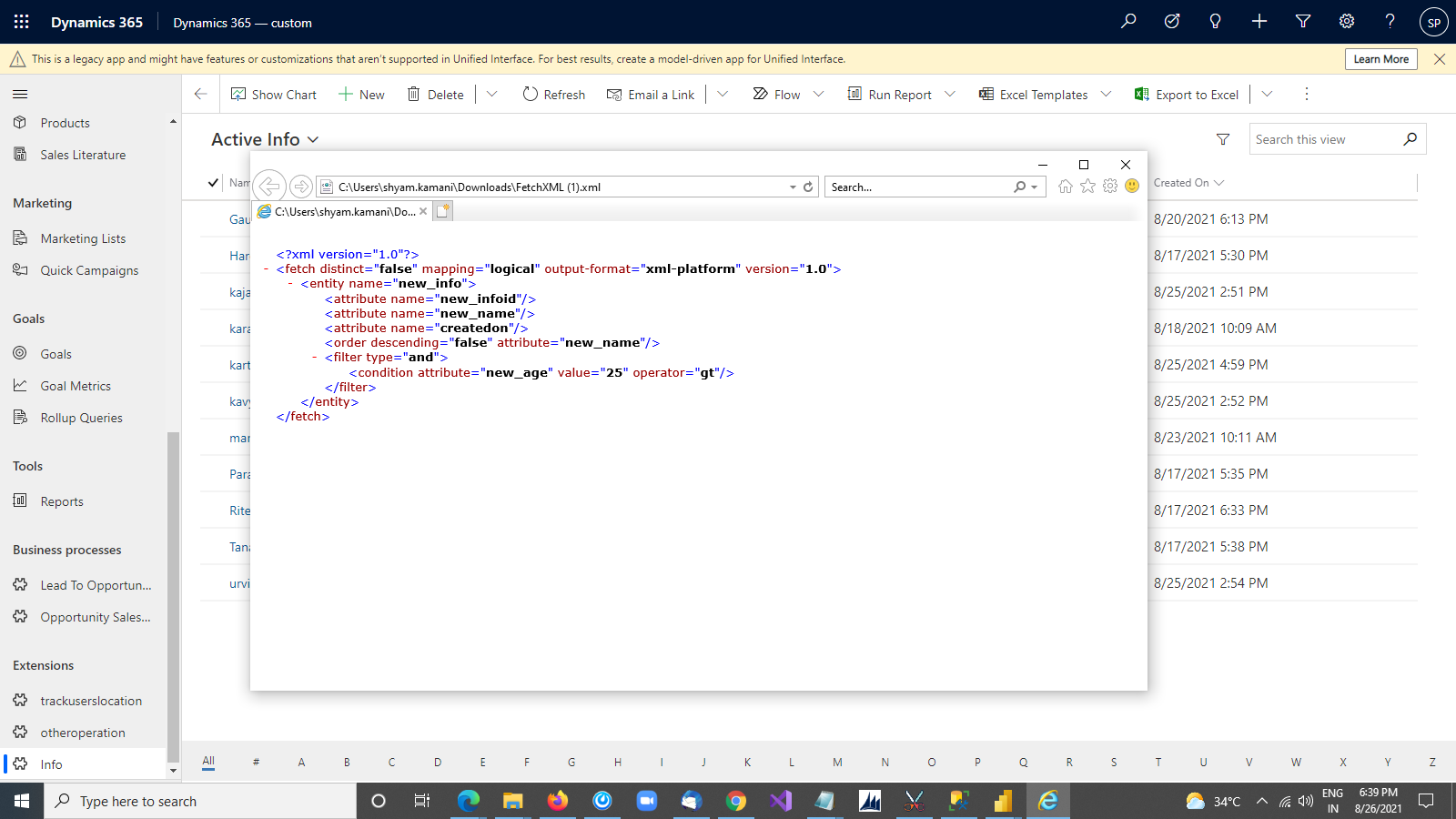Screen dimensions: 1456x819
Task: Collapse the filter node in the FetchXML
Action: coord(314,357)
